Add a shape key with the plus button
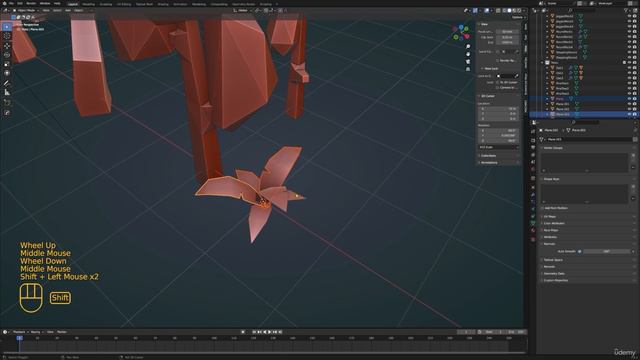The height and width of the screenshot is (360, 640). (x=633, y=187)
